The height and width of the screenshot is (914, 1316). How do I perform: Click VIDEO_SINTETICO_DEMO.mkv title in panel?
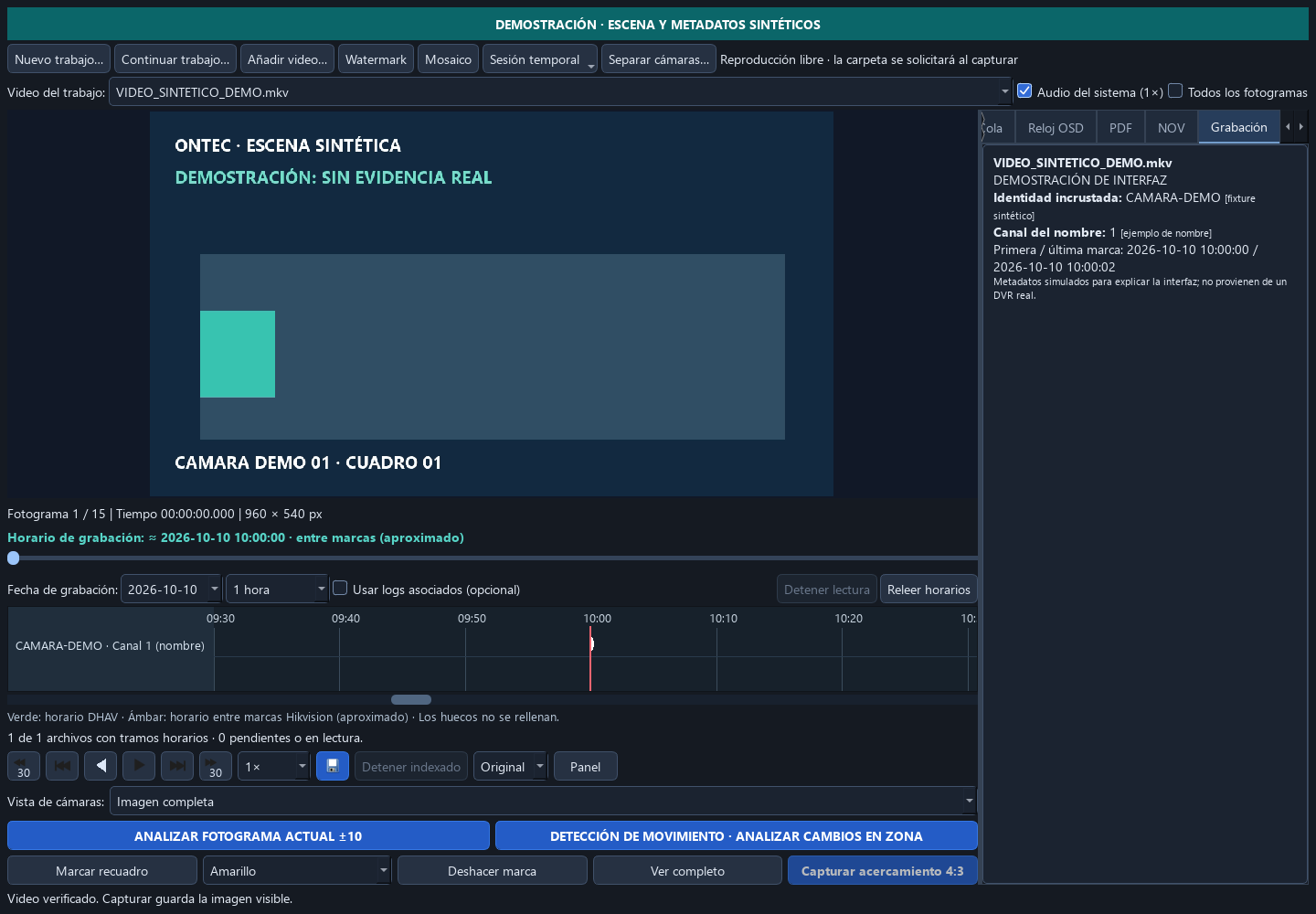point(1082,163)
